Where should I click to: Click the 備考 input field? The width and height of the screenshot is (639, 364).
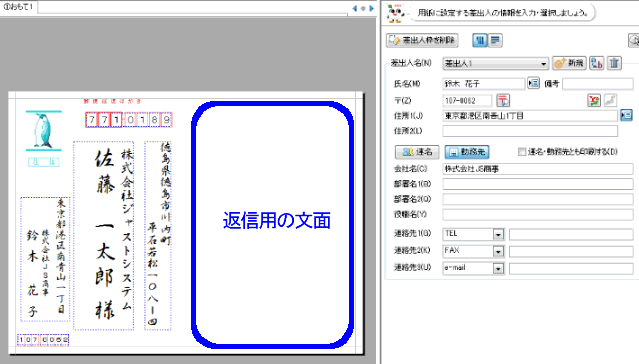tap(598, 84)
